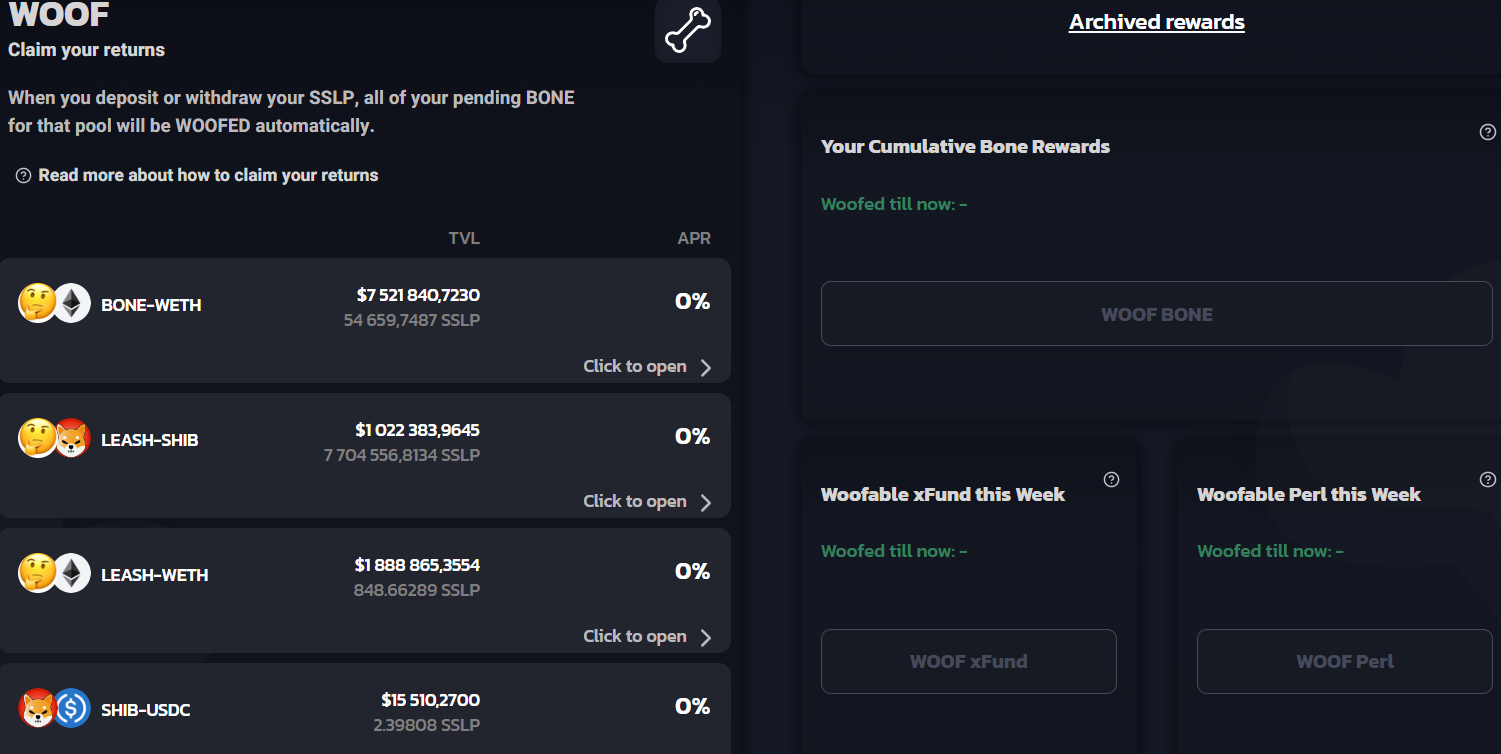Click the WOOF xFund button
1501x754 pixels.
pos(969,661)
